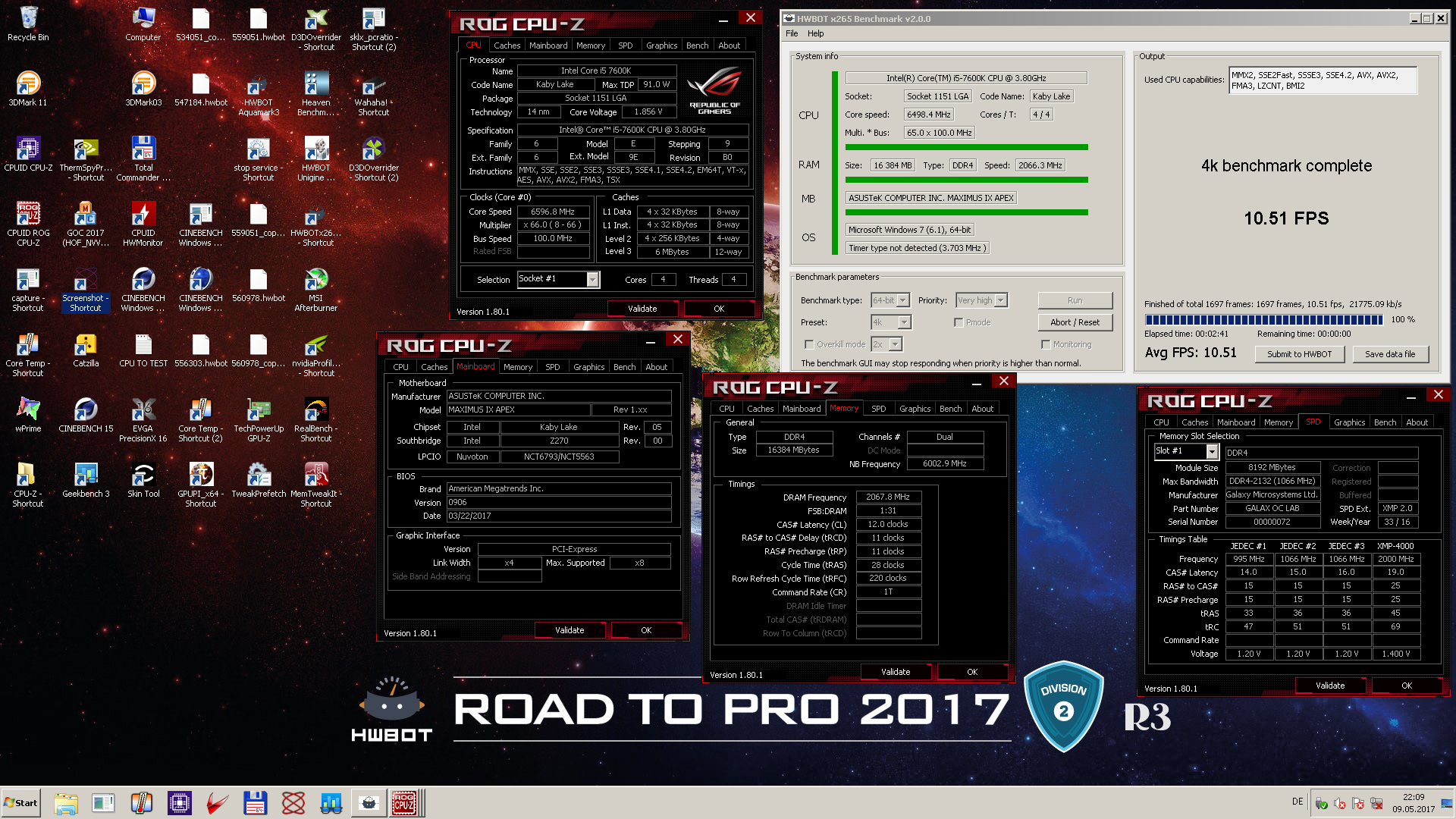Open Graphics tab in SPD CPU-Z window
This screenshot has width=1456, height=819.
1349,422
